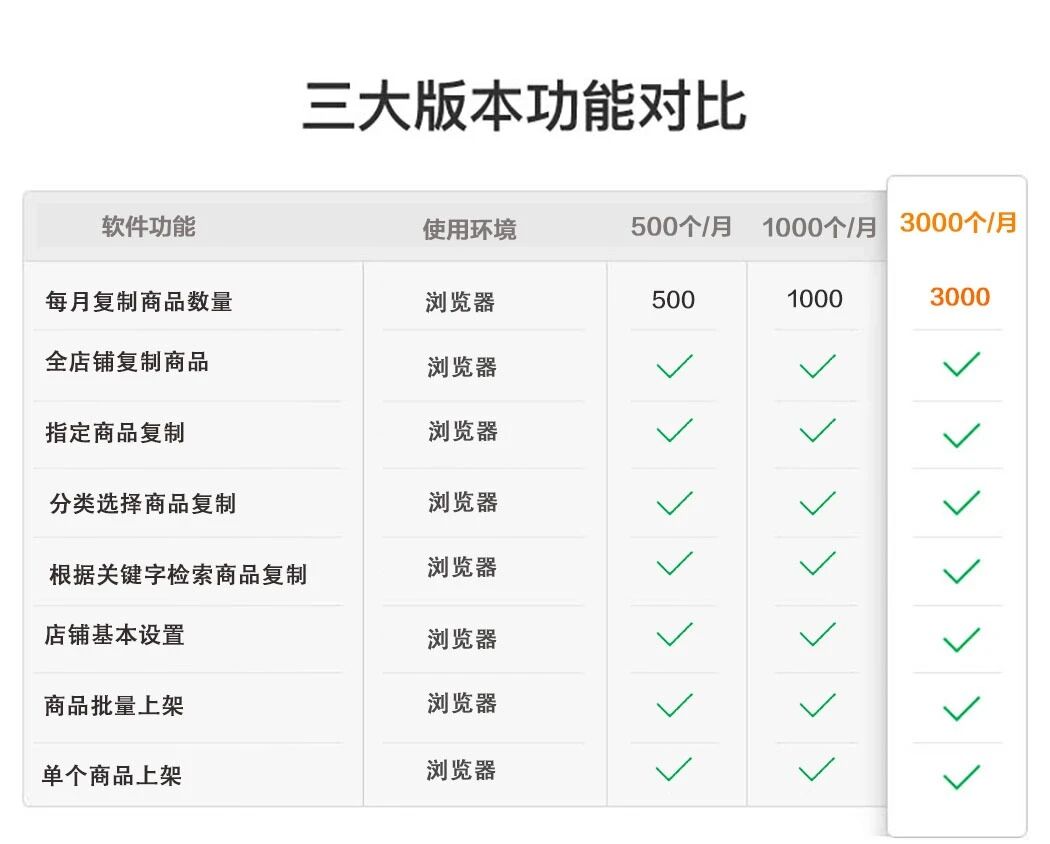Click the checkmark for 分类选择商品复制 in 3000个/月 column
This screenshot has height=844, width=1050.
(956, 501)
